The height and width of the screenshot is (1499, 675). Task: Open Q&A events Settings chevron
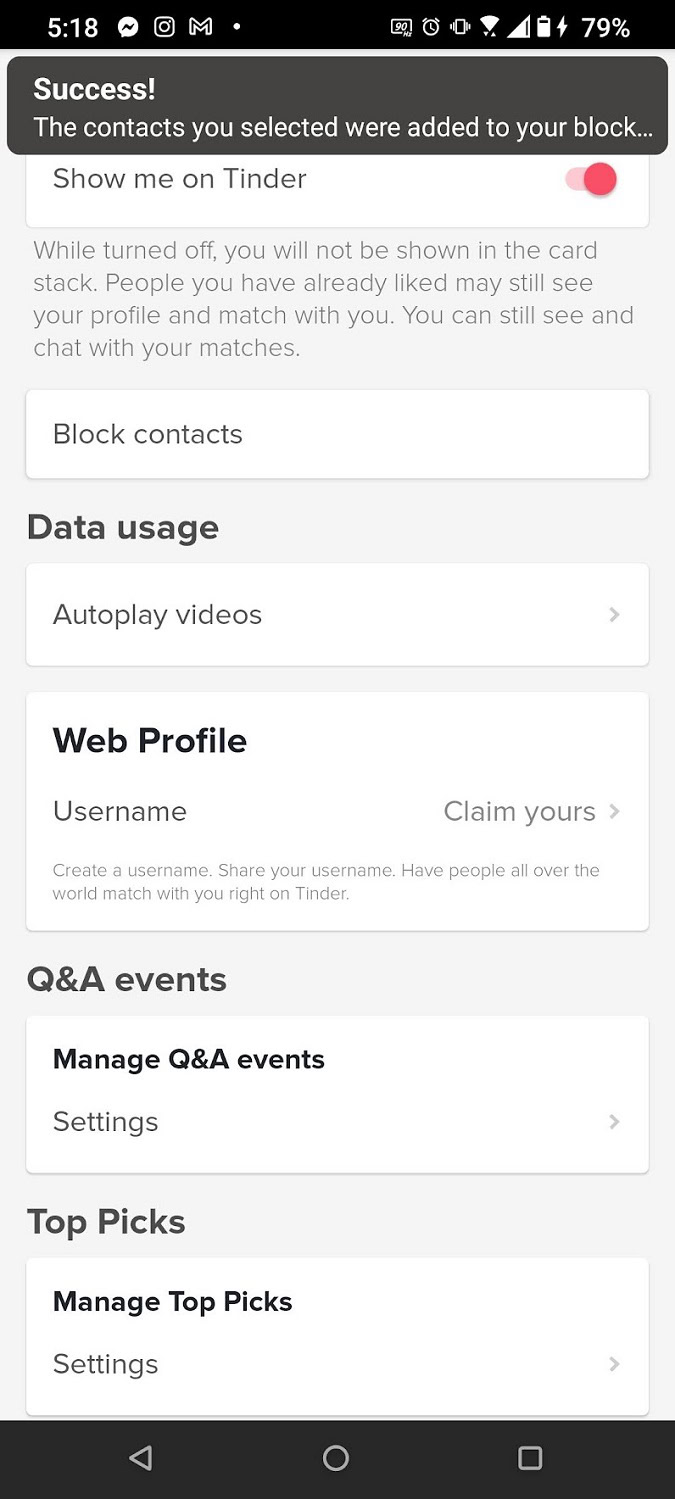click(614, 1122)
